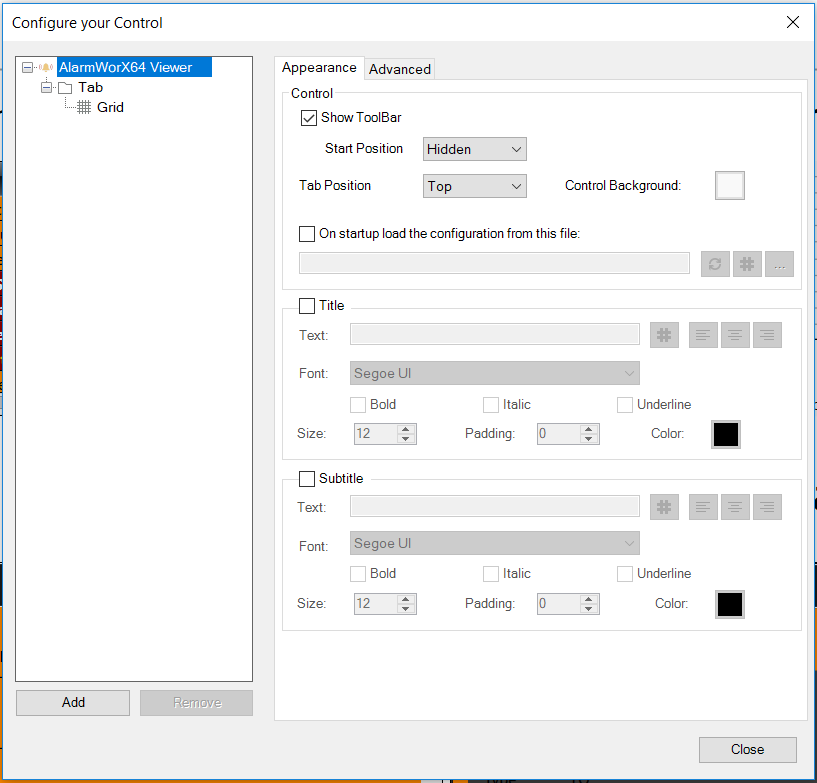
Task: Check Italic in Subtitle section
Action: point(491,574)
